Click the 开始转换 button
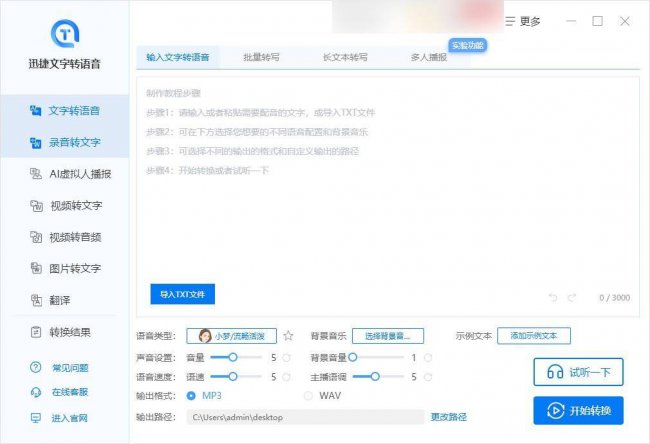650x444 pixels. click(x=578, y=410)
